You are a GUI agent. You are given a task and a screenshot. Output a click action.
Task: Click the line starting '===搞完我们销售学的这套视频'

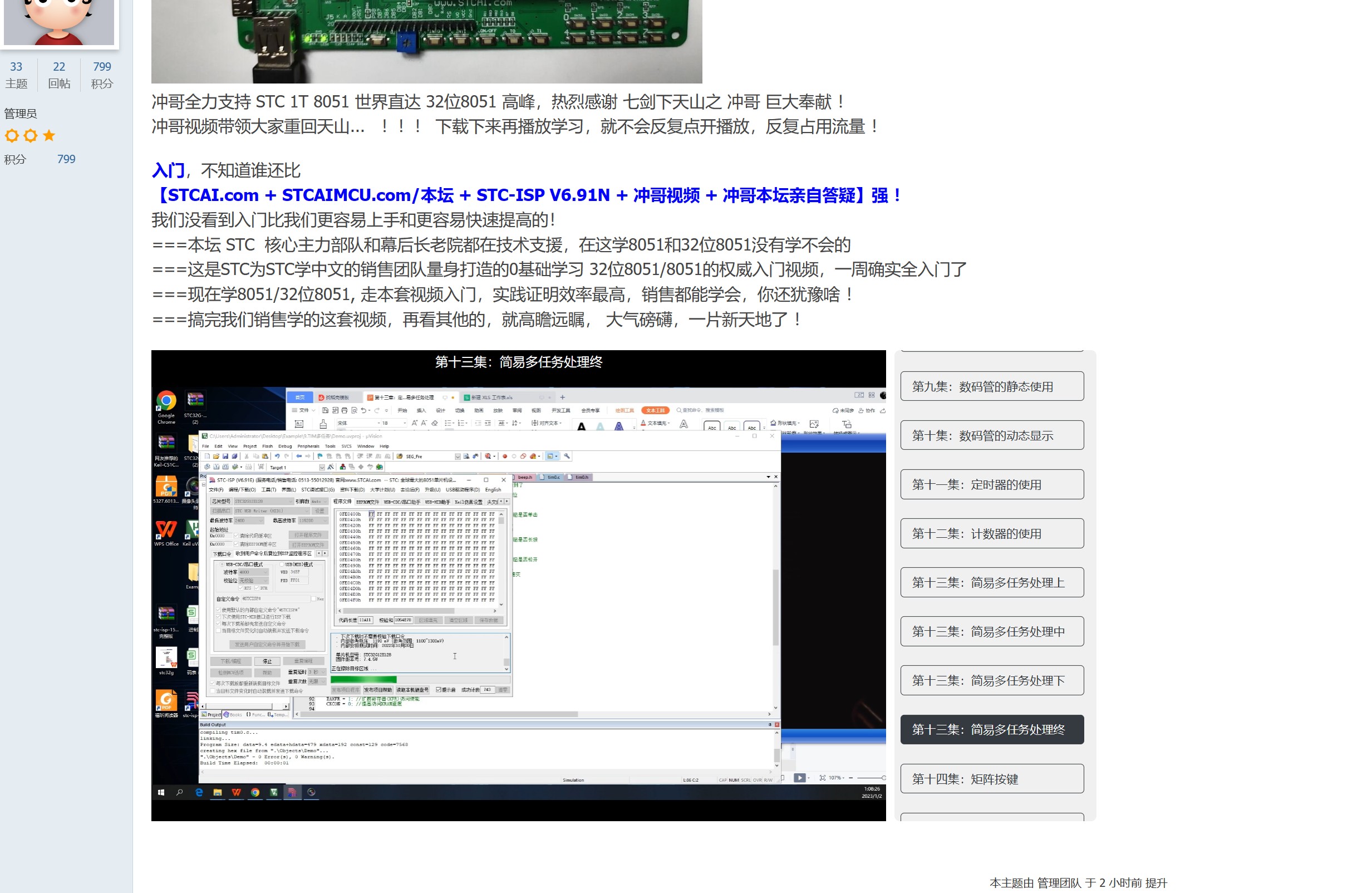478,320
